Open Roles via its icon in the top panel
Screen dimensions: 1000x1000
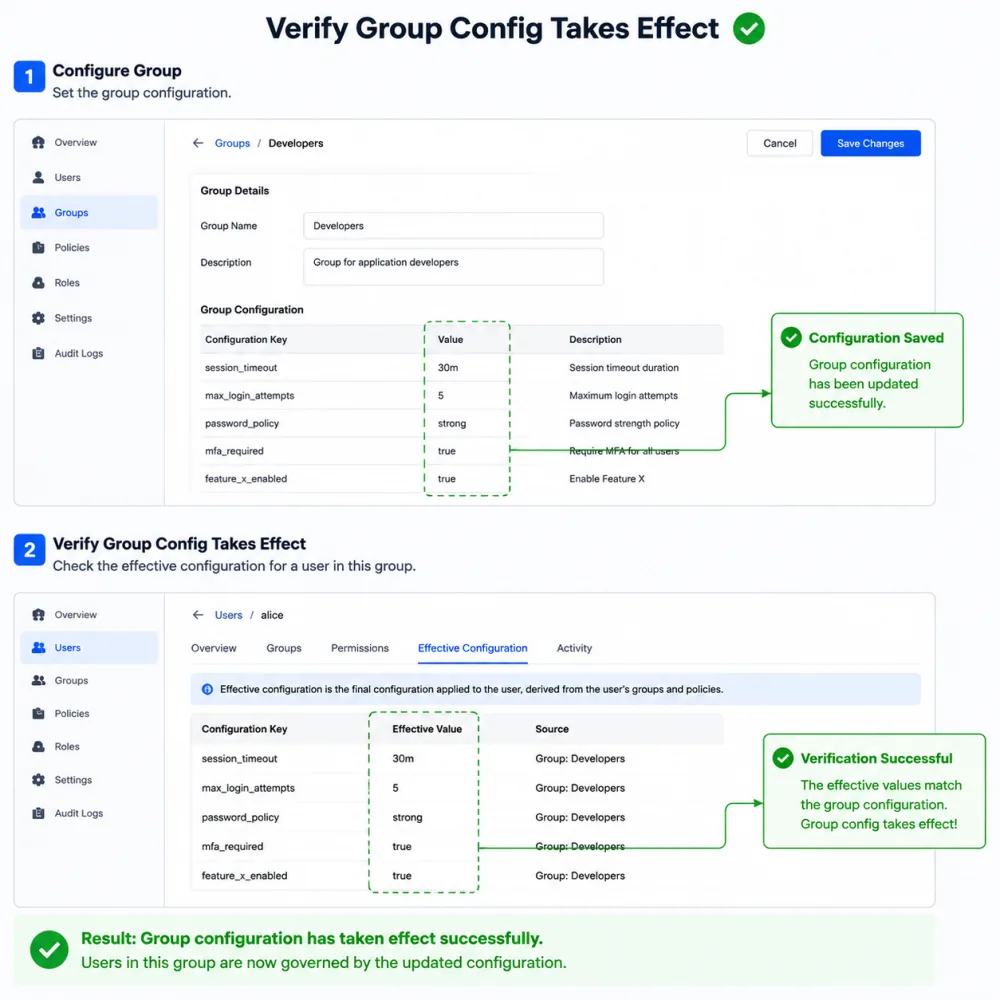(38, 283)
